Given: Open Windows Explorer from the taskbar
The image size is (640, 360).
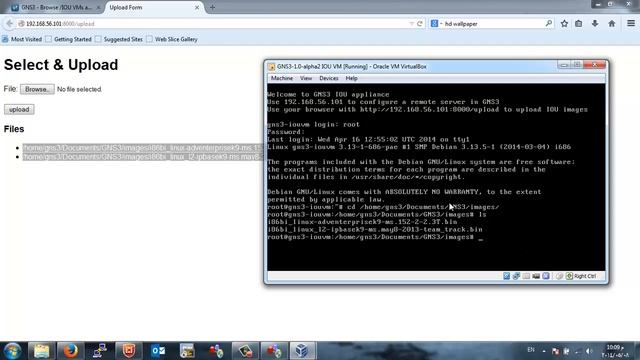Looking at the screenshot, I should click(x=41, y=351).
